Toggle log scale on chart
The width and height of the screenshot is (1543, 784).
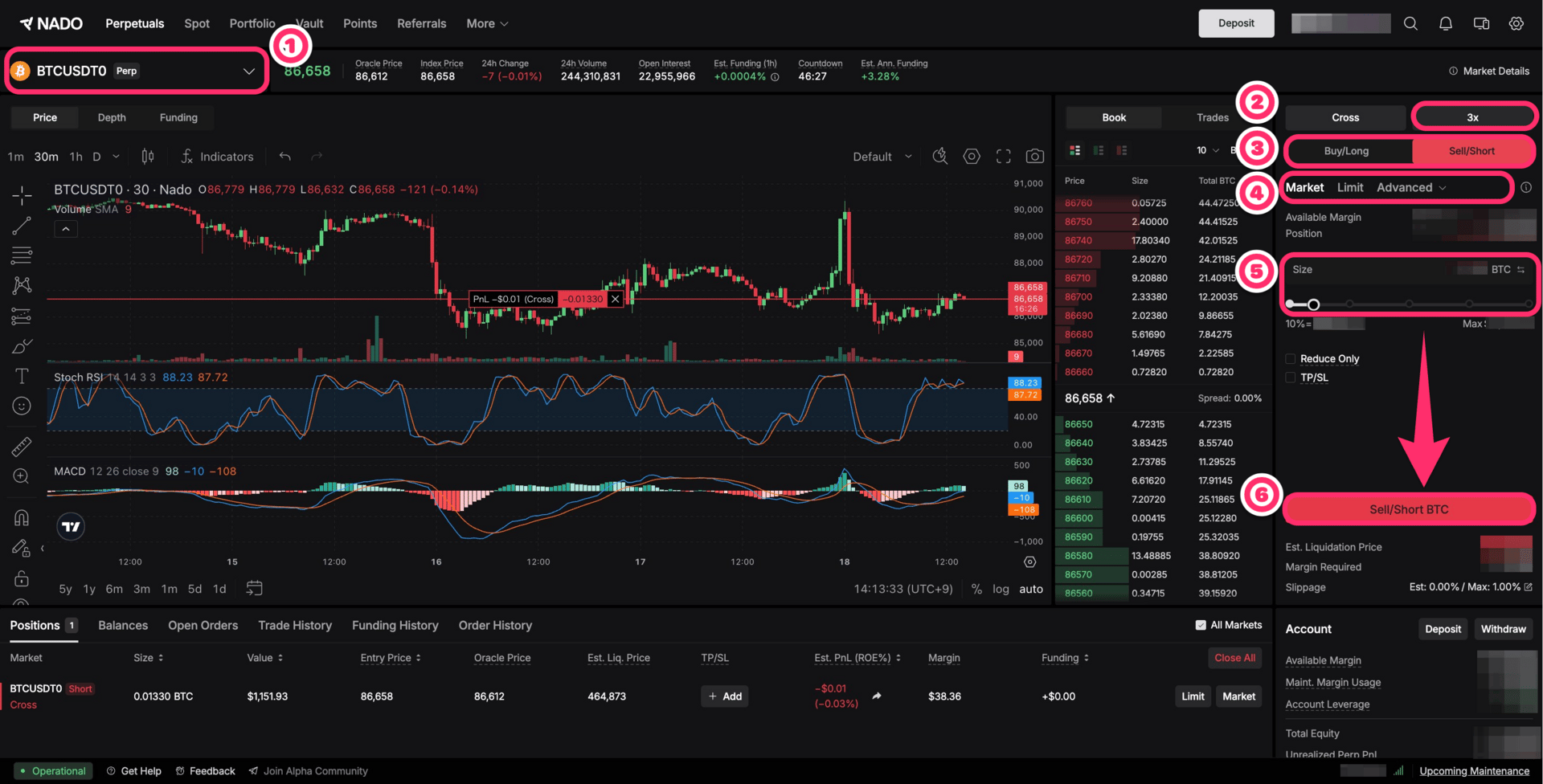[x=1001, y=589]
